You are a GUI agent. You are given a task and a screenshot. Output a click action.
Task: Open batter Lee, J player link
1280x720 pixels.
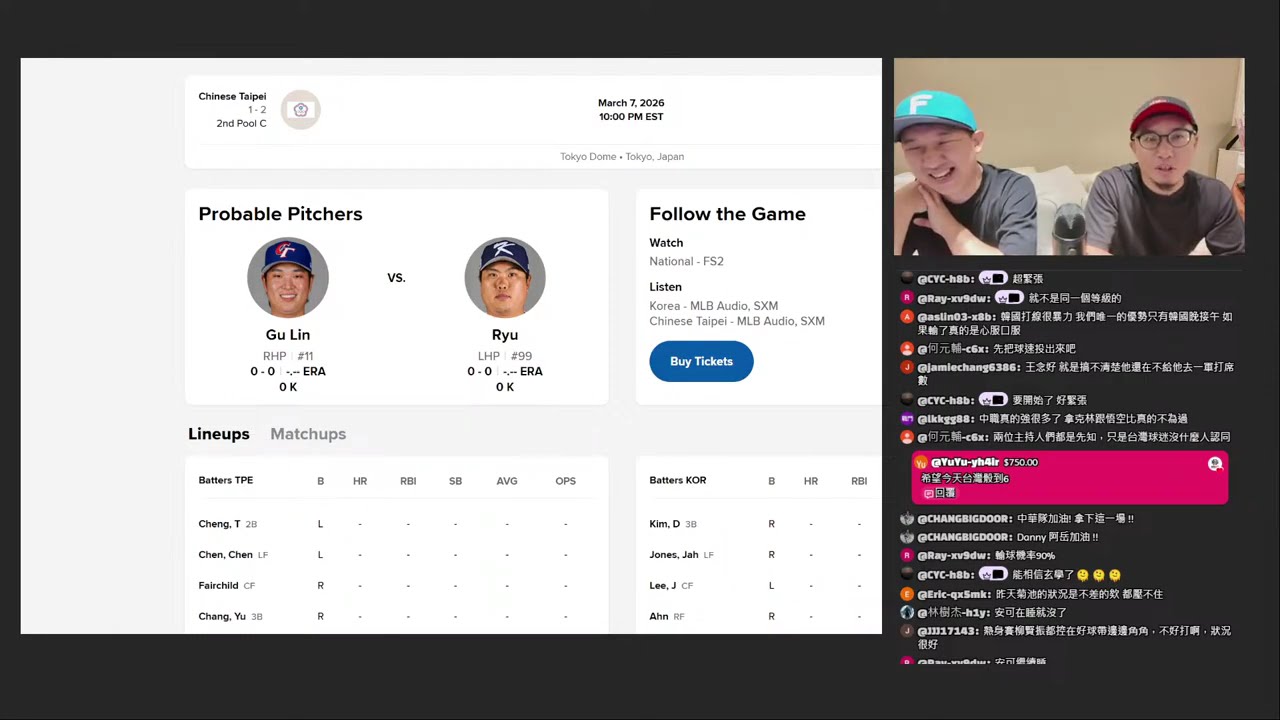(663, 586)
